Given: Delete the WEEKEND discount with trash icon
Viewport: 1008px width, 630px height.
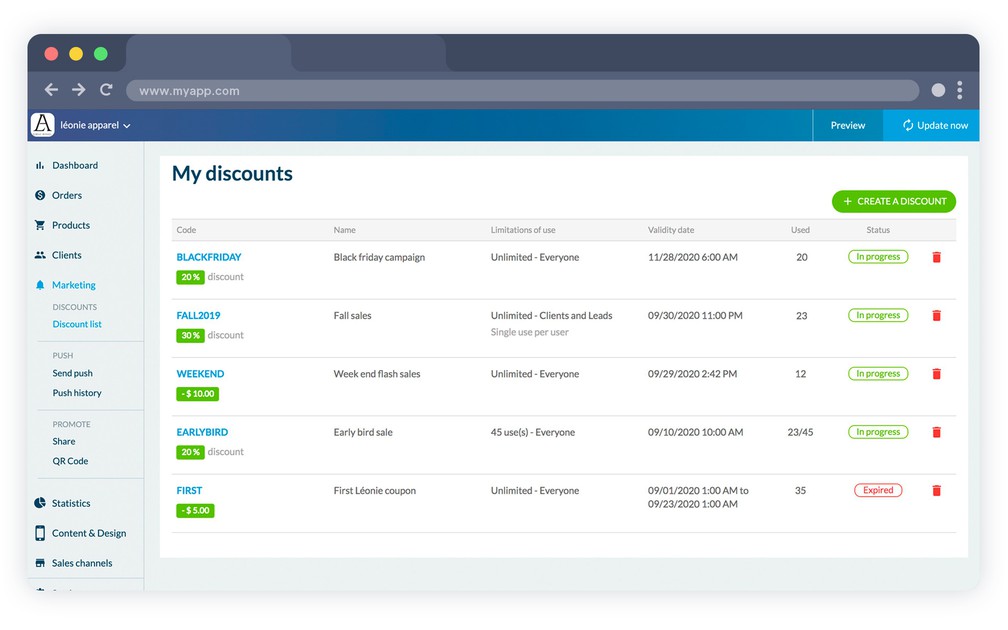Looking at the screenshot, I should [937, 374].
